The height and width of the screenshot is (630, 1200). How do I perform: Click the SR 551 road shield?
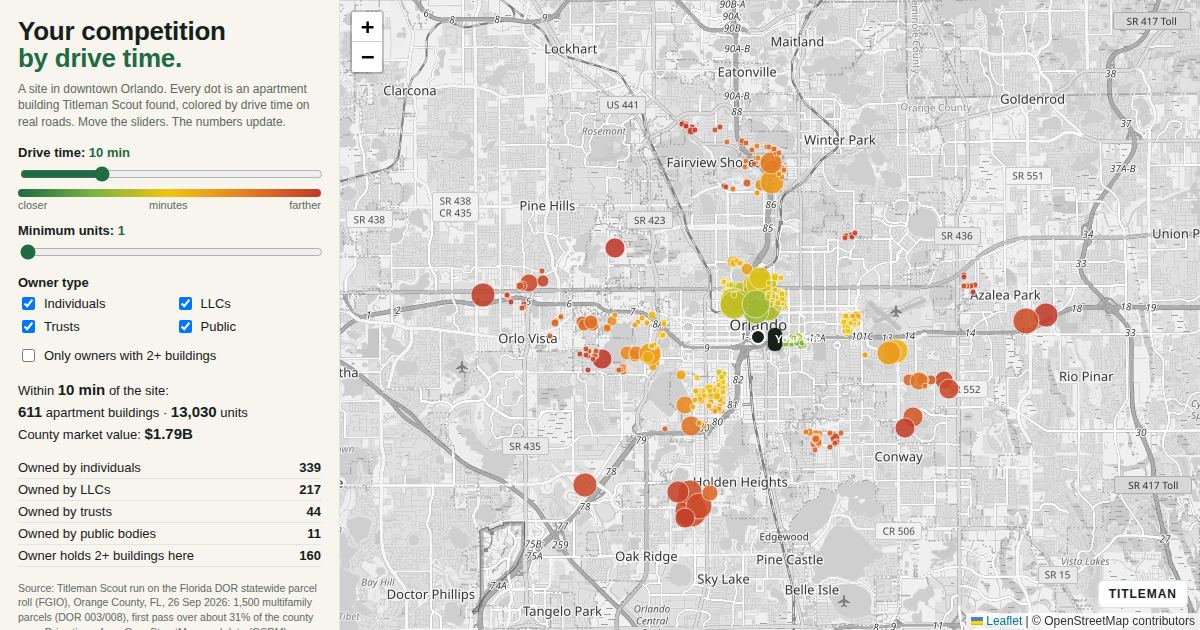point(1027,176)
